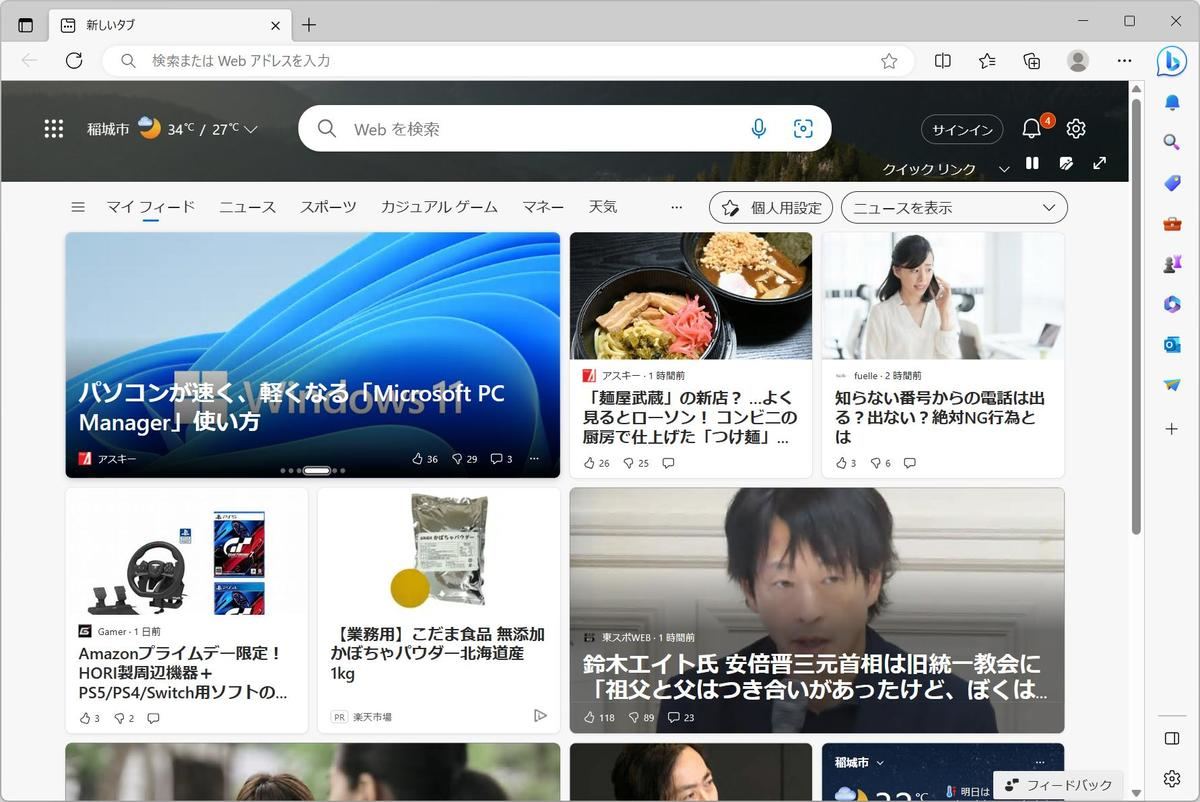Open the Microsoft 365 sidebar icon

click(x=1172, y=304)
